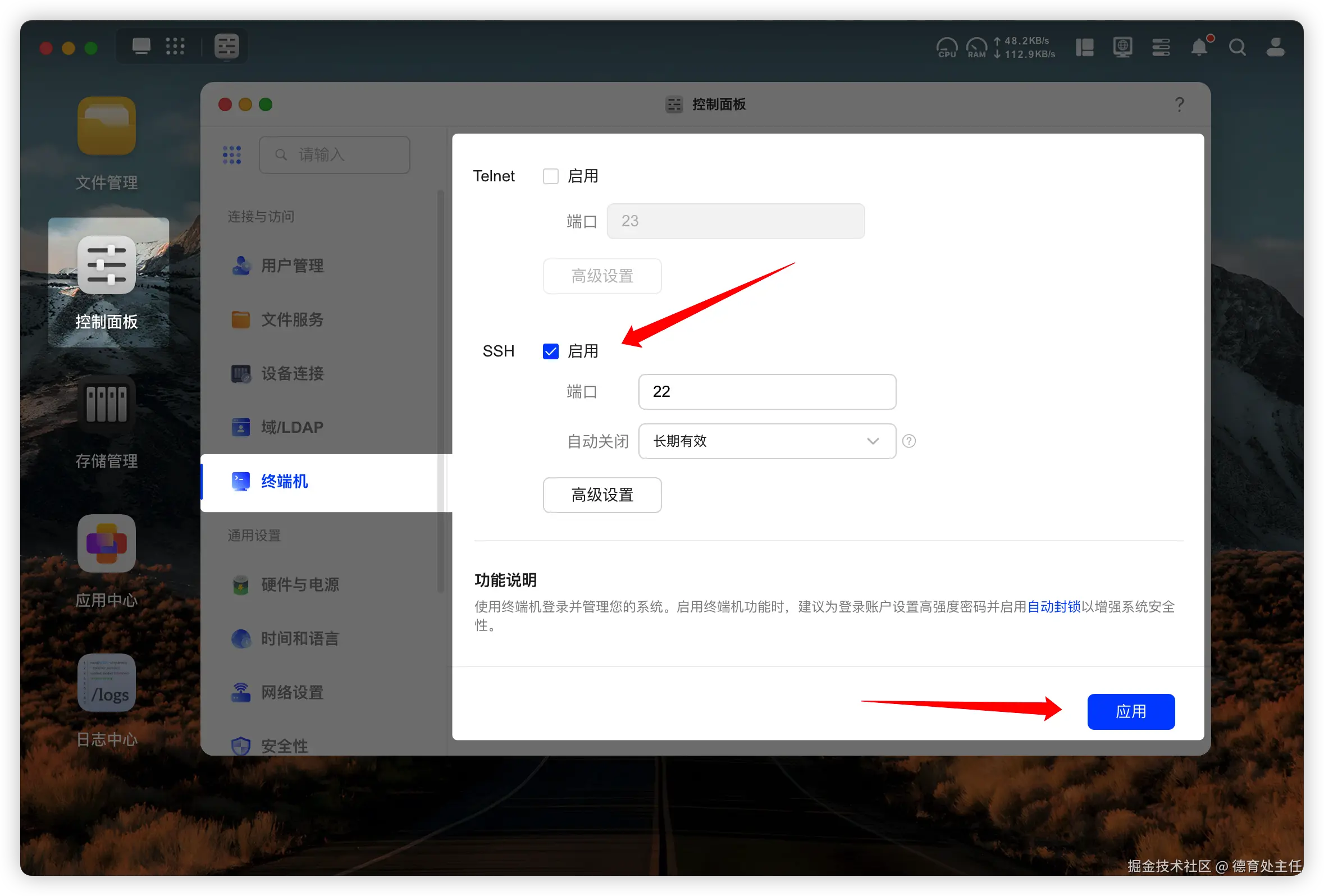The height and width of the screenshot is (896, 1324).
Task: Open the File Manager desktop icon
Action: click(107, 126)
